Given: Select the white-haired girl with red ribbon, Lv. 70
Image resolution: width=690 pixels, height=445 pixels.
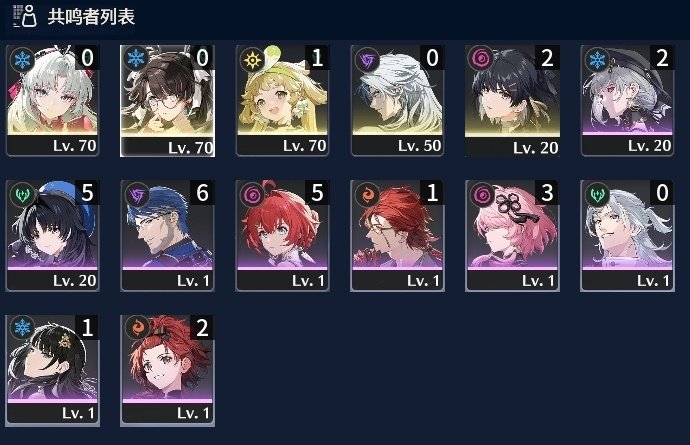Looking at the screenshot, I should (52, 100).
